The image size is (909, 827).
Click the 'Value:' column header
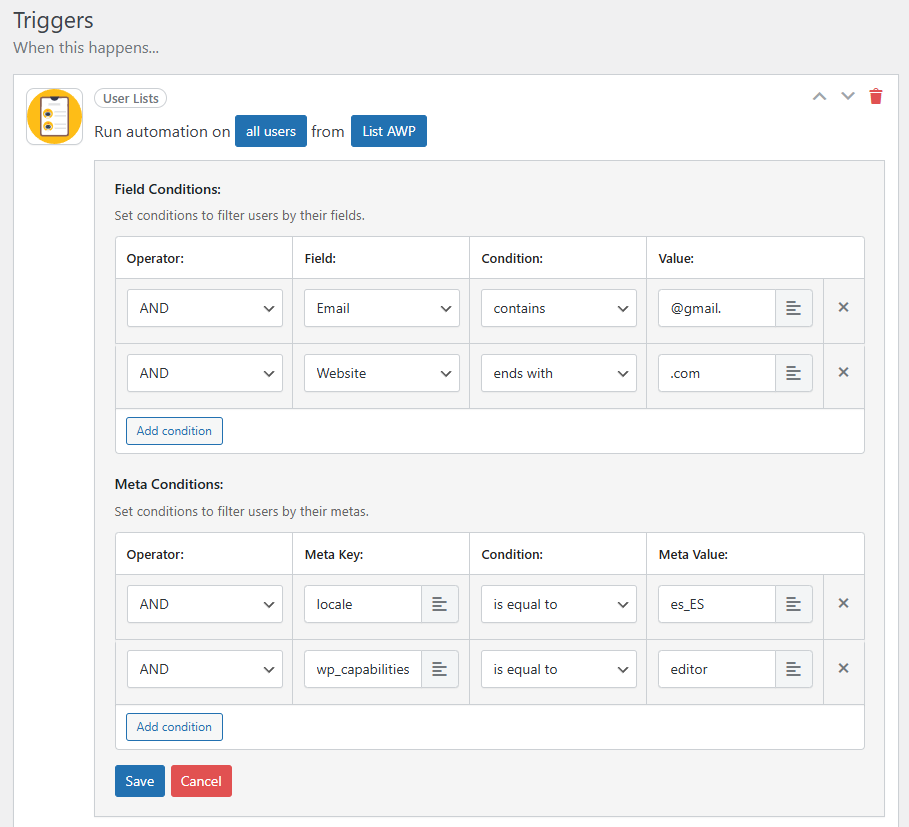point(676,258)
